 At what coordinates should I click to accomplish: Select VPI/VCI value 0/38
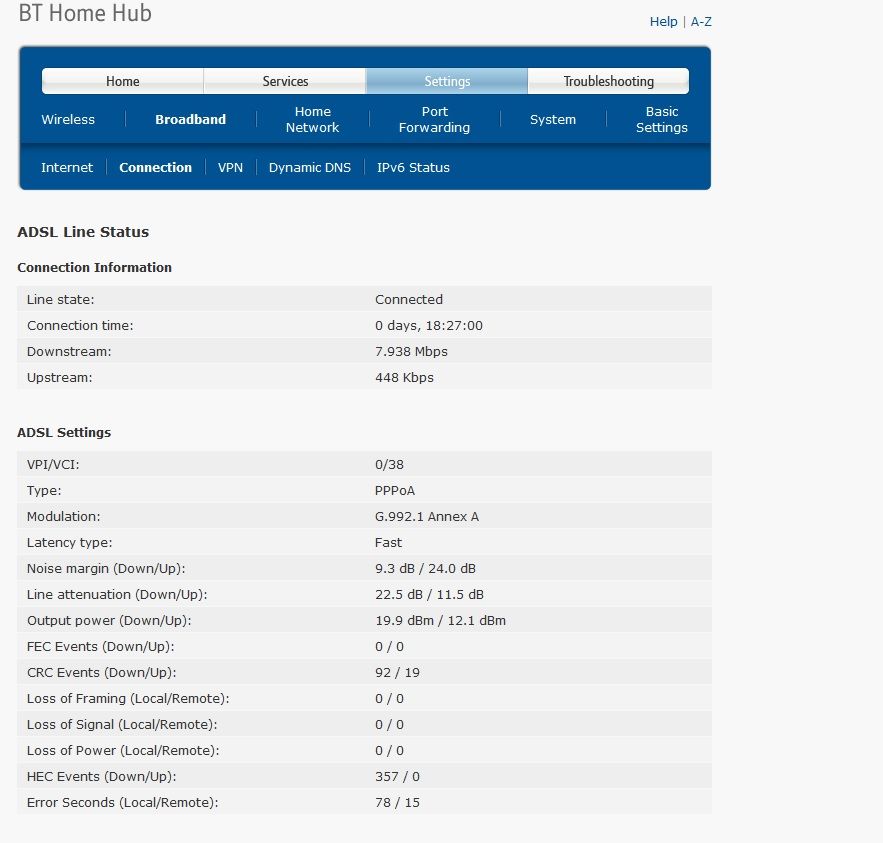click(389, 465)
